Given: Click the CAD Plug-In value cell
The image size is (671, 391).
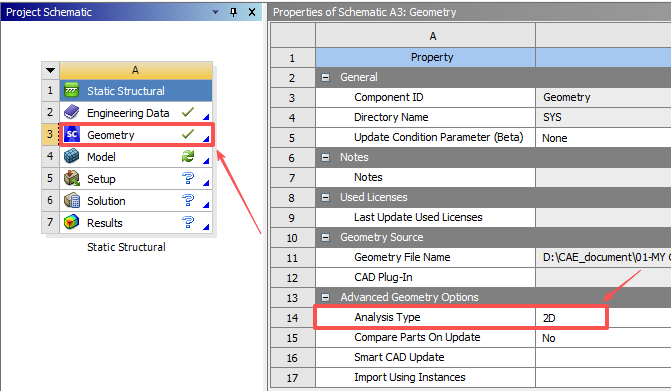Looking at the screenshot, I should tap(603, 278).
